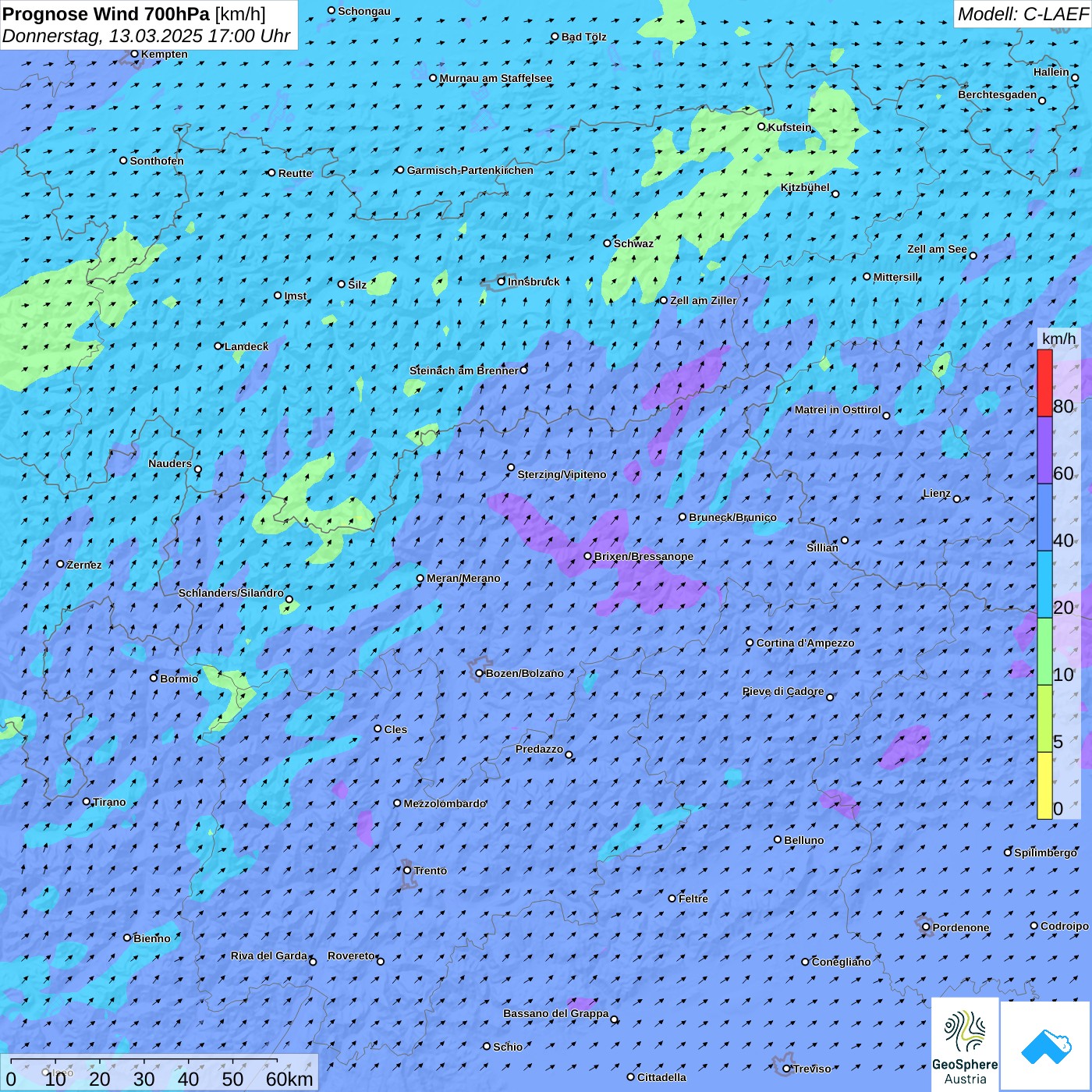Click the 'Bruneck/Brunico' label
This screenshot has width=1092, height=1092.
[733, 517]
